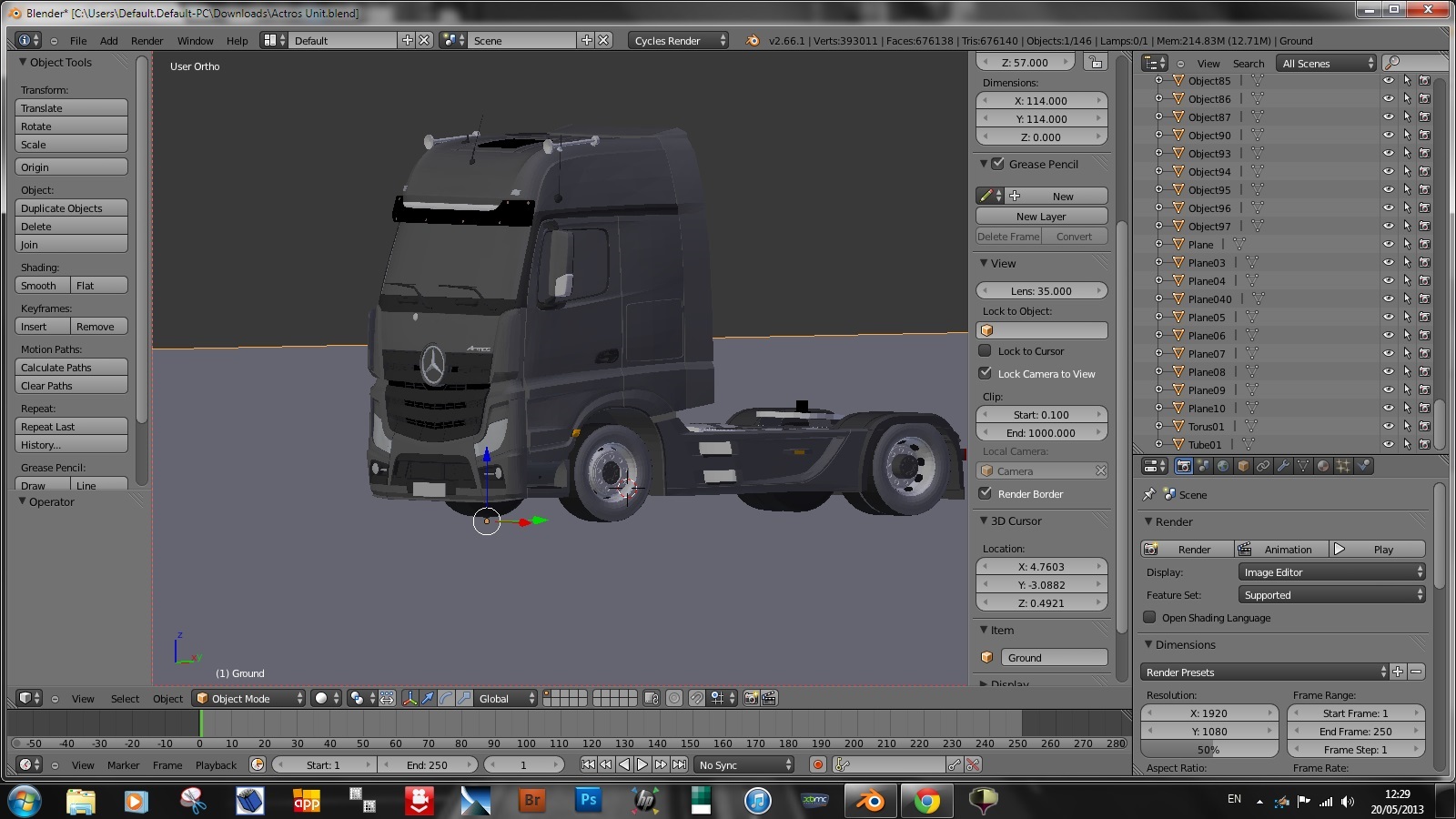This screenshot has height=819, width=1456.
Task: Open the Cycles Render engine dropdown
Action: click(679, 40)
